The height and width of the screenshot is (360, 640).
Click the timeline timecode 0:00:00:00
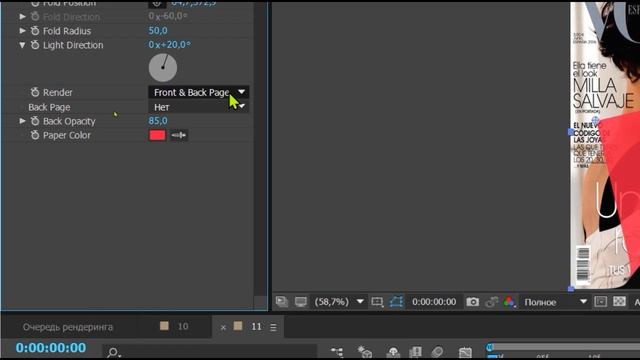(51, 348)
